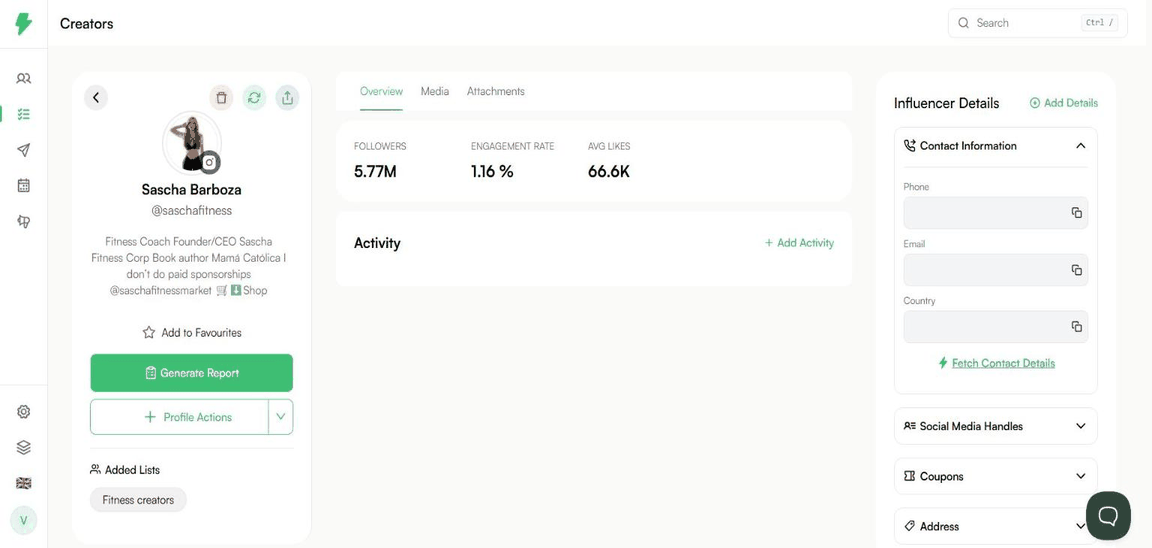Screen dimensions: 1152x548
Task: Click Add Details in Influencer Details
Action: click(1064, 103)
